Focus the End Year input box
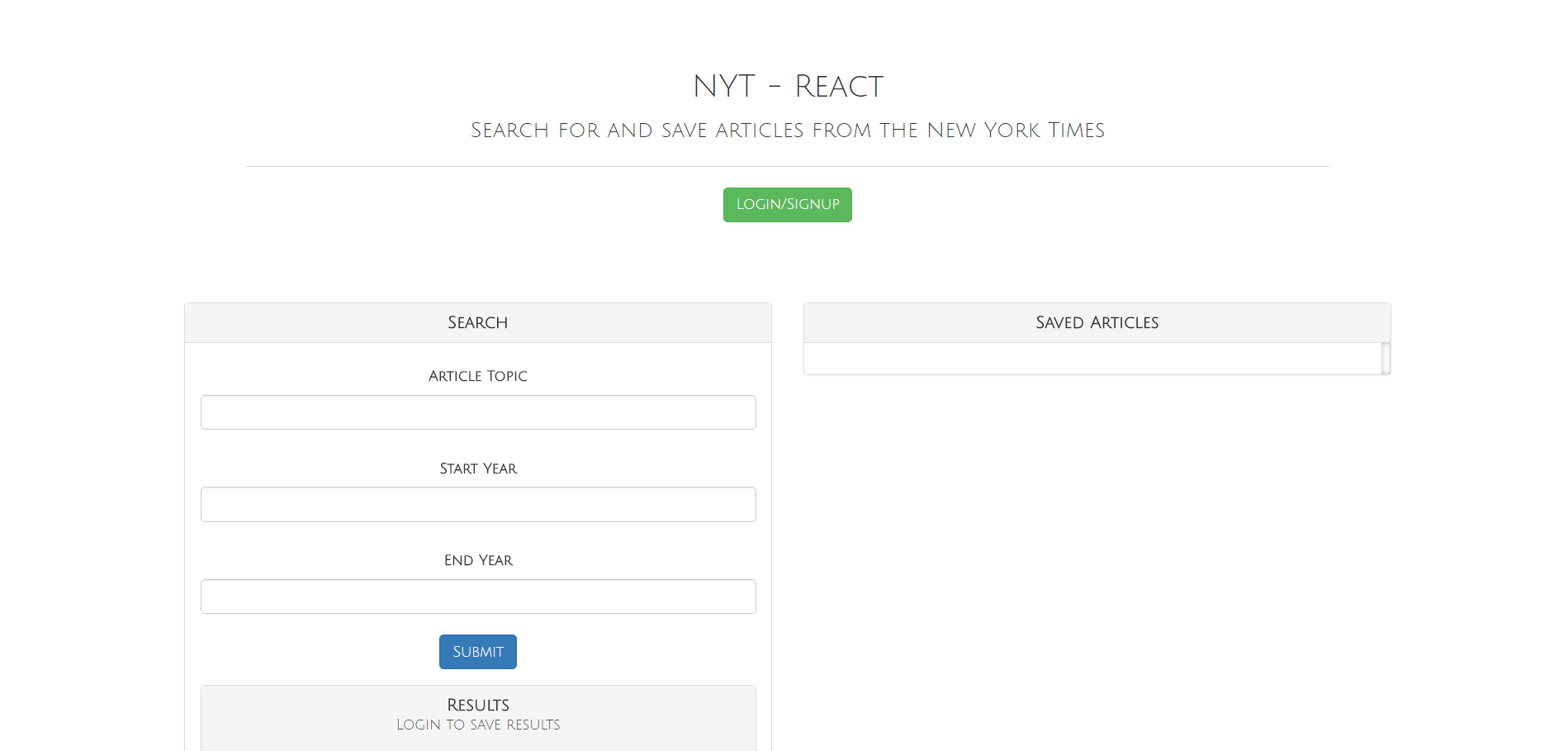 478,597
